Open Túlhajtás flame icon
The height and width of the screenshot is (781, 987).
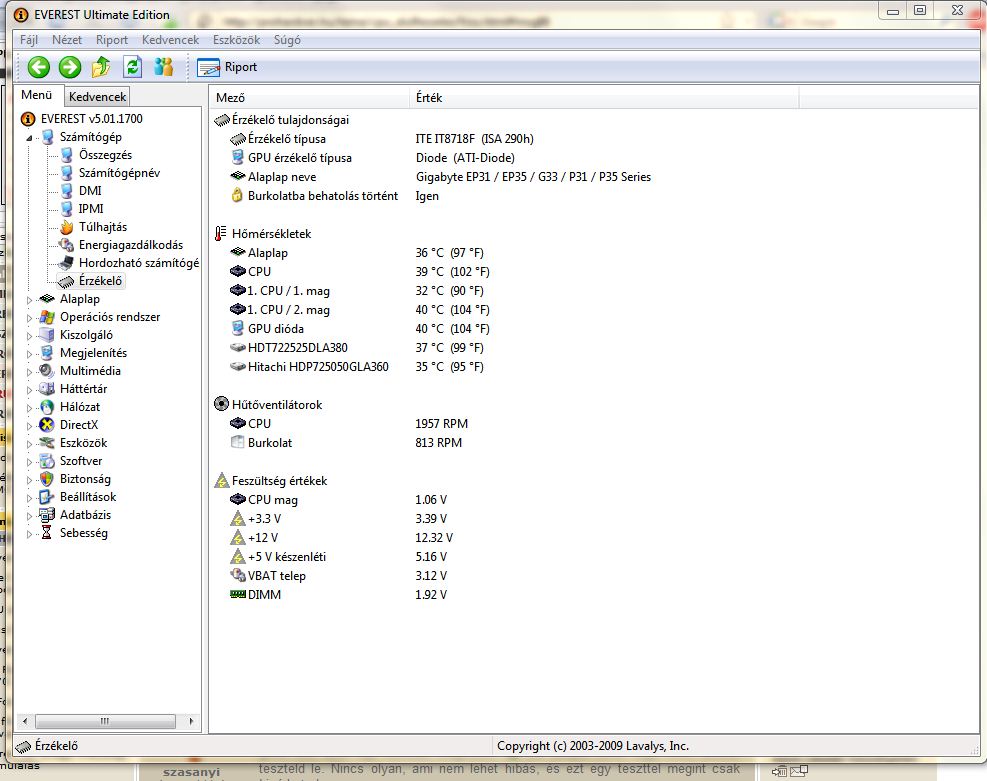click(66, 227)
